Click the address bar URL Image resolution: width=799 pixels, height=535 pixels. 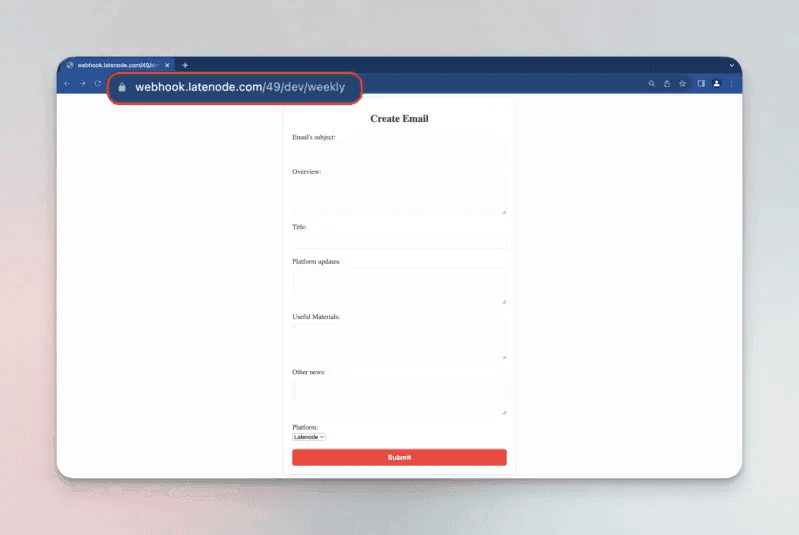[240, 87]
